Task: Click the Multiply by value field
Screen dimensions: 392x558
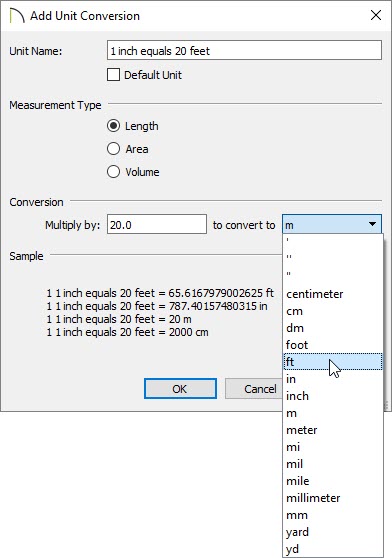Action: tap(157, 225)
